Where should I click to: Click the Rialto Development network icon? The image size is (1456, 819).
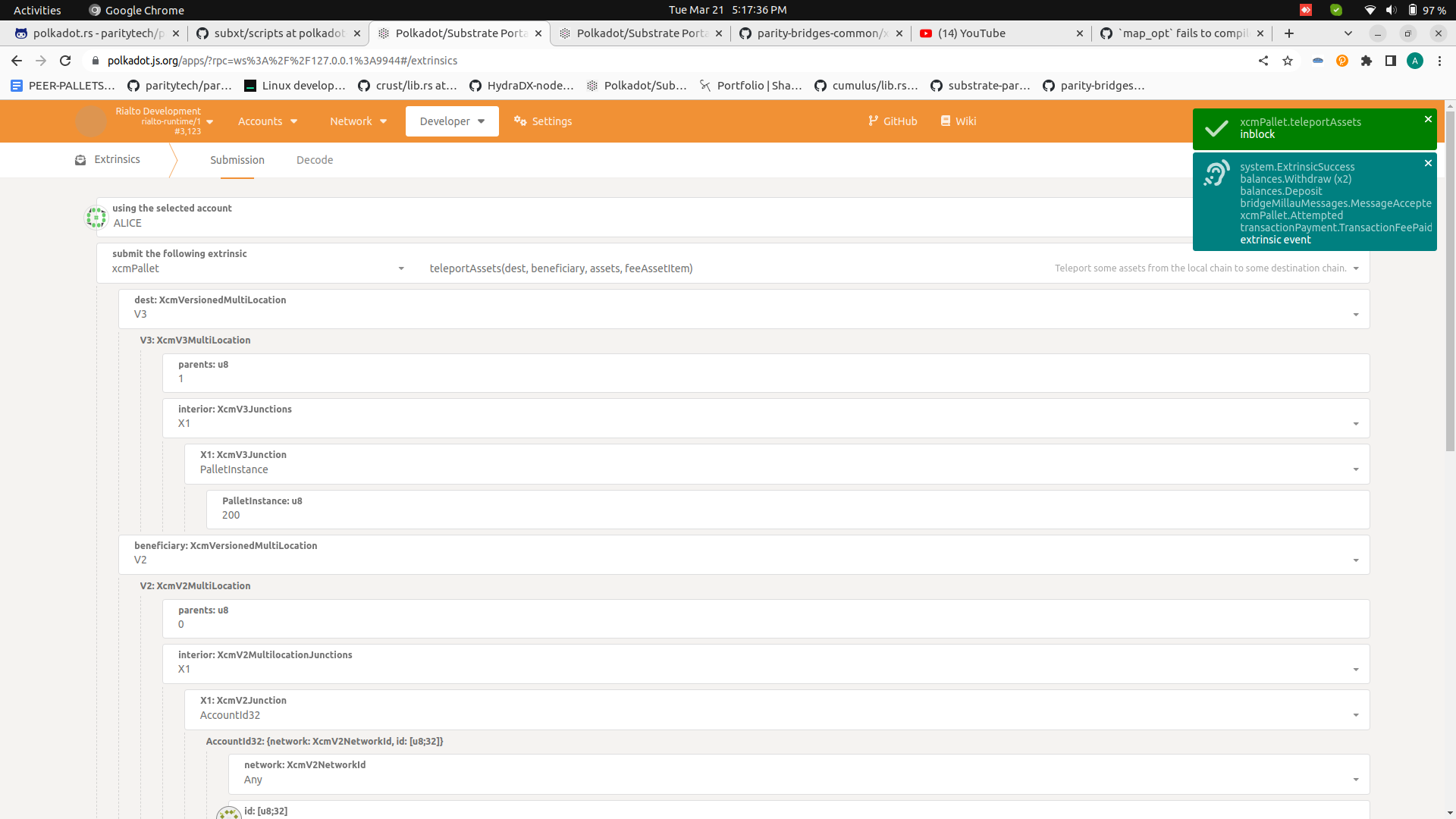point(90,120)
